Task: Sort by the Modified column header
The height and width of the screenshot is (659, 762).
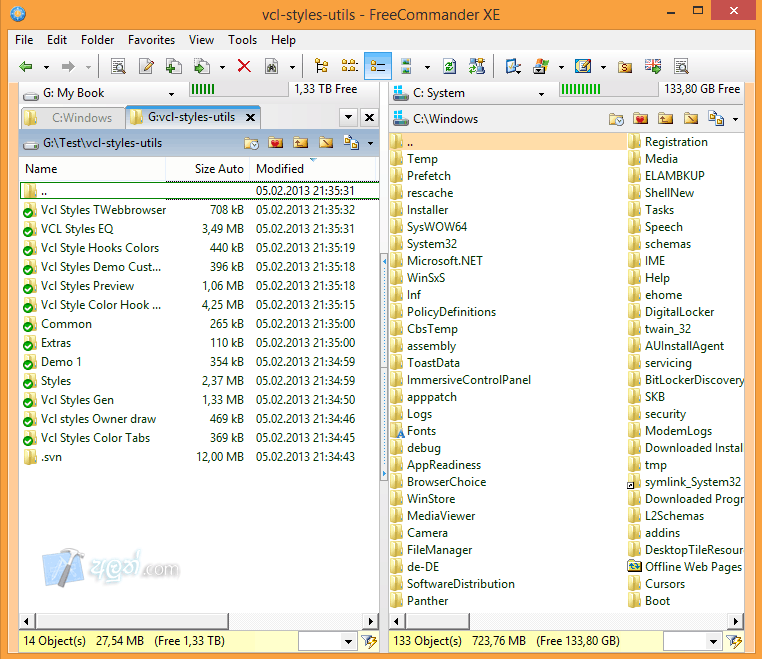Action: (313, 169)
